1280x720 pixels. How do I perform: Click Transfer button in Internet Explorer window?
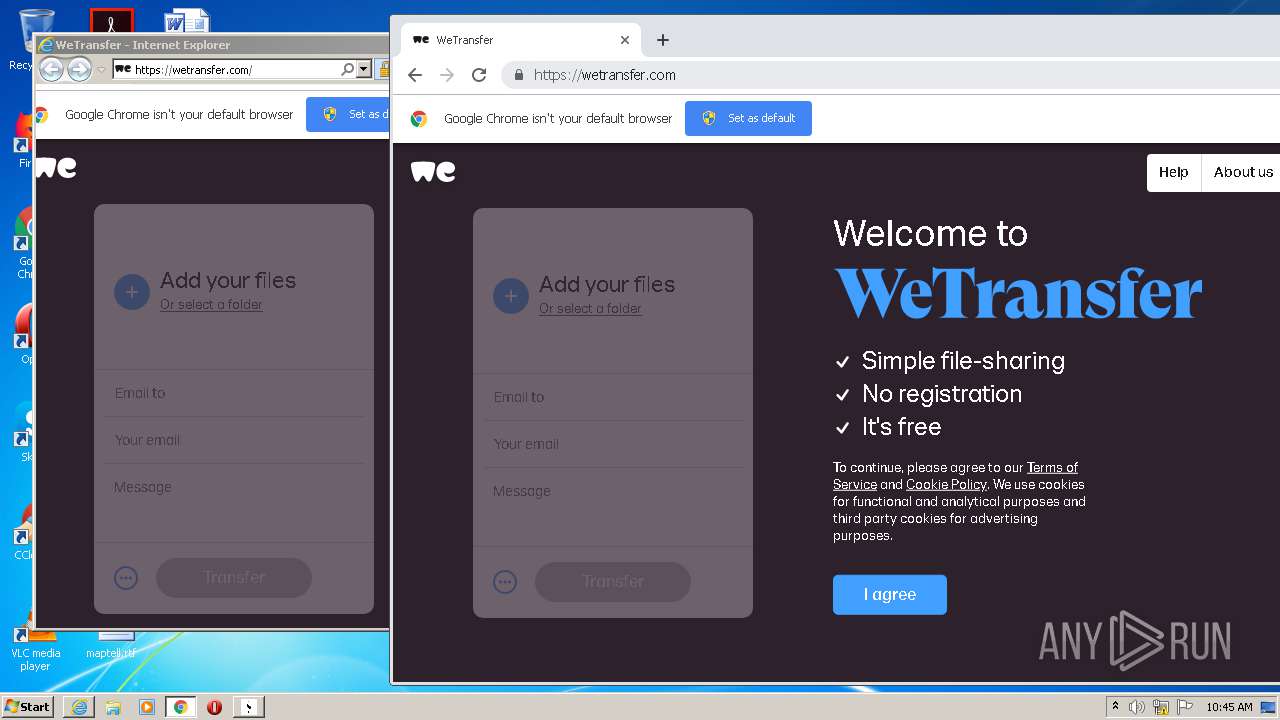click(234, 577)
